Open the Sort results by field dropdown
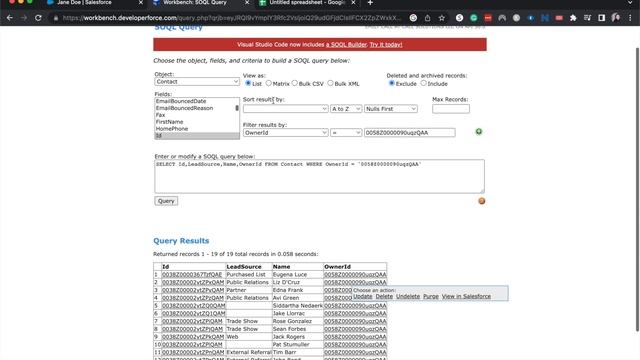The image size is (640, 360). point(285,109)
